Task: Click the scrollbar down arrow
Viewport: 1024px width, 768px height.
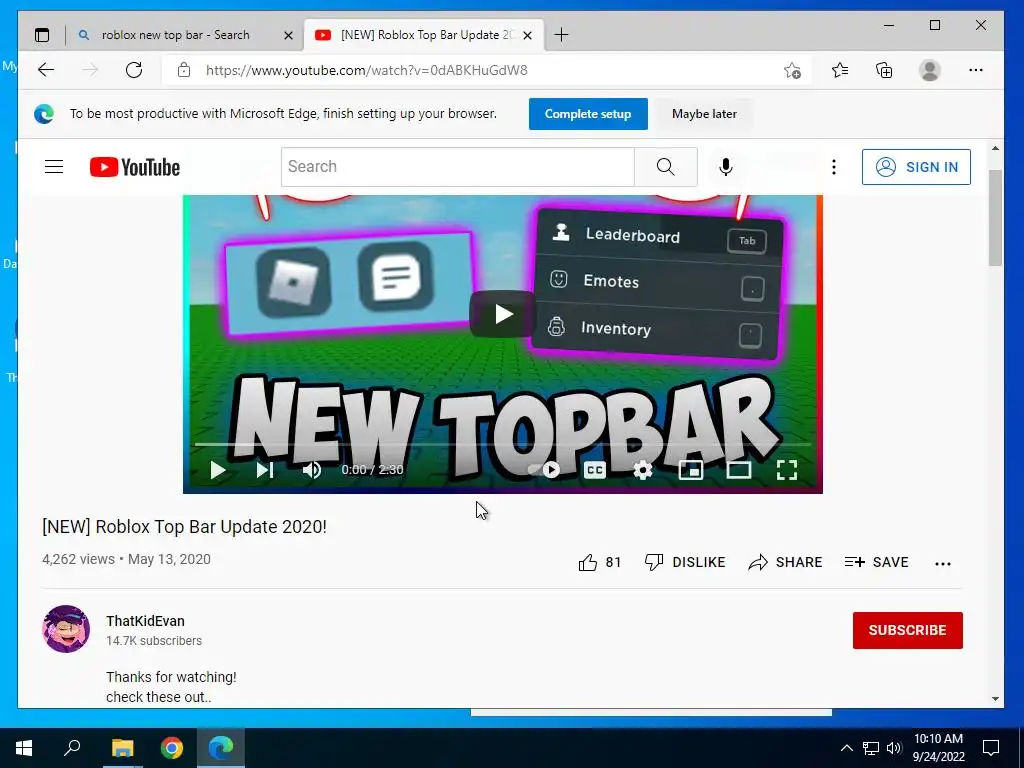Action: click(x=995, y=699)
